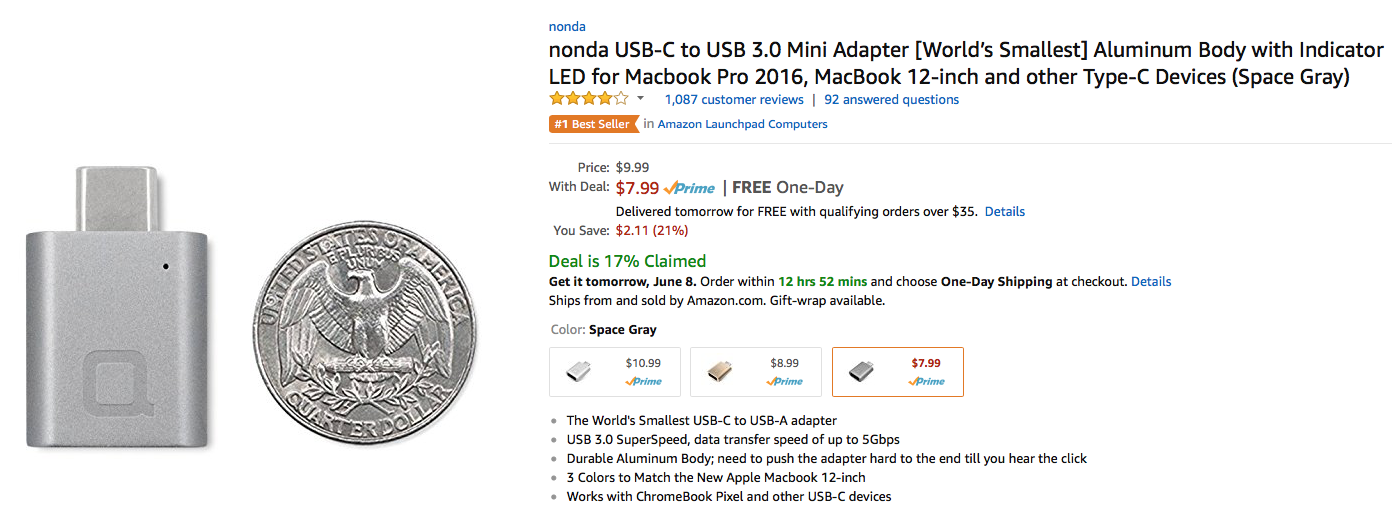Click Details after One-Day Shipping at checkout
This screenshot has width=1392, height=510.
tap(1151, 282)
